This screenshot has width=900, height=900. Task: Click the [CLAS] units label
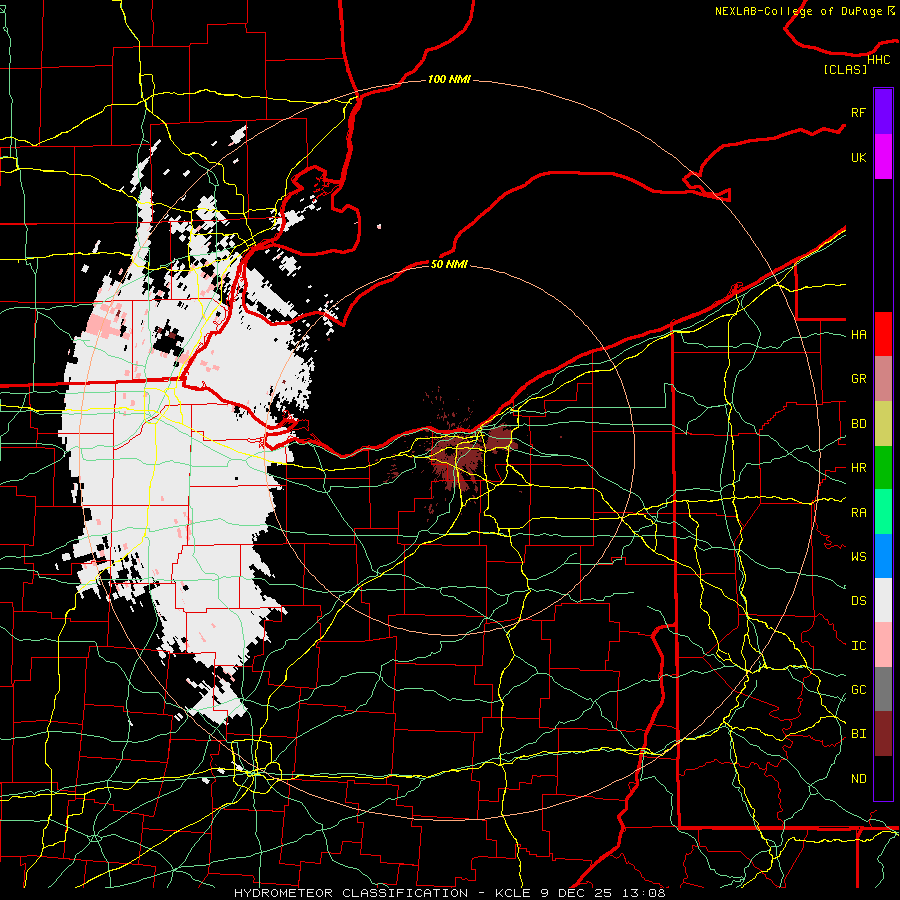pos(845,69)
